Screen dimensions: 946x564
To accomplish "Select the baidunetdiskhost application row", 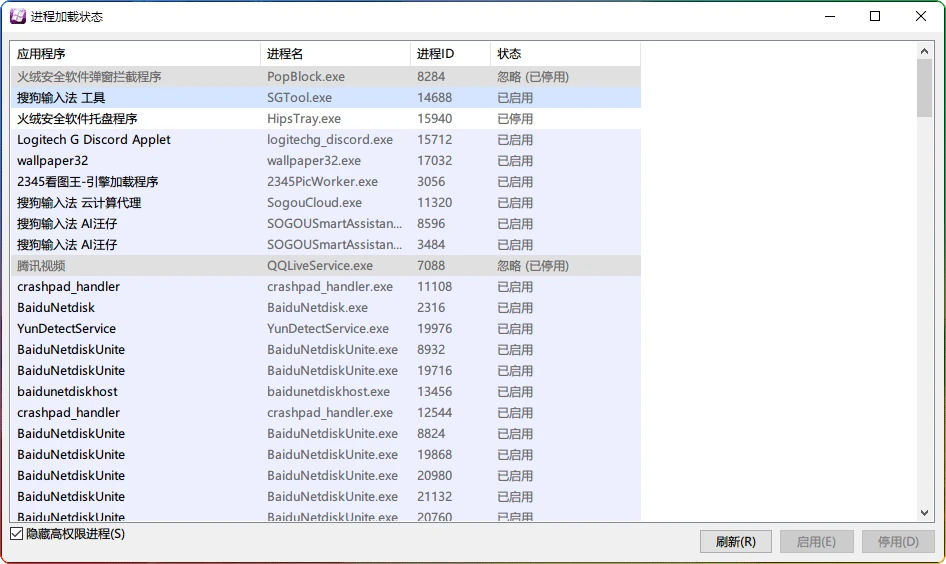I will pyautogui.click(x=326, y=391).
